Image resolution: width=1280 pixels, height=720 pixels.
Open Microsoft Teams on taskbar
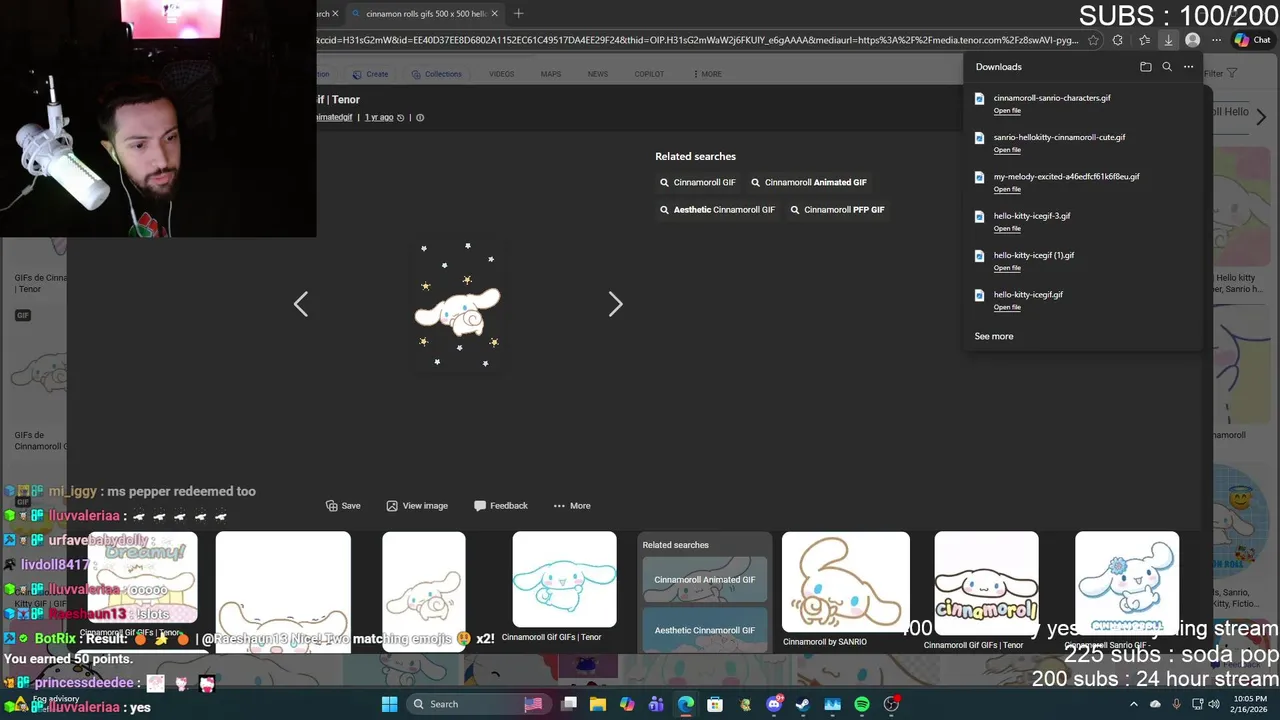pos(656,704)
